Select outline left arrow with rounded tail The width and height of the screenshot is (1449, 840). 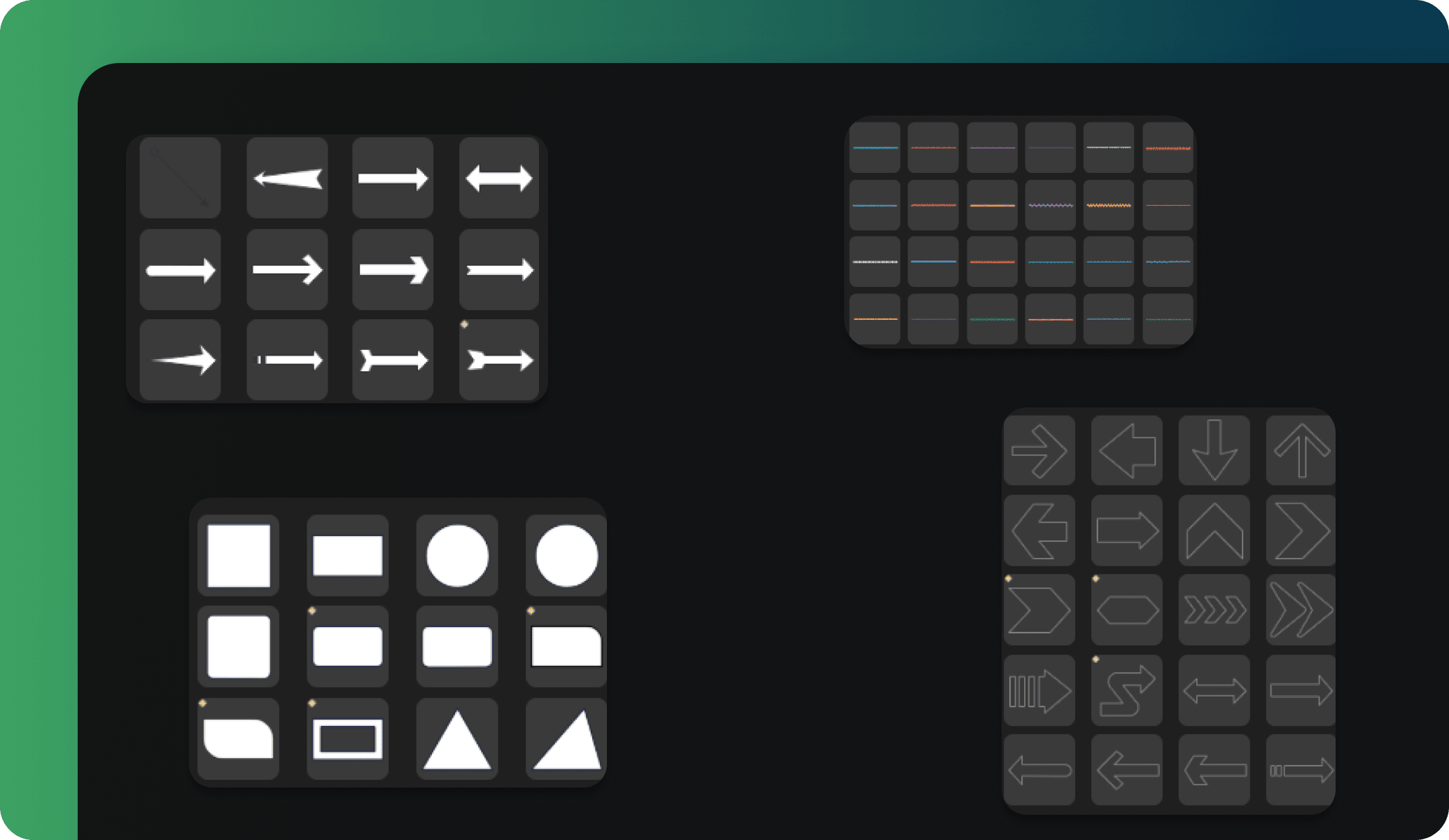tap(1039, 770)
